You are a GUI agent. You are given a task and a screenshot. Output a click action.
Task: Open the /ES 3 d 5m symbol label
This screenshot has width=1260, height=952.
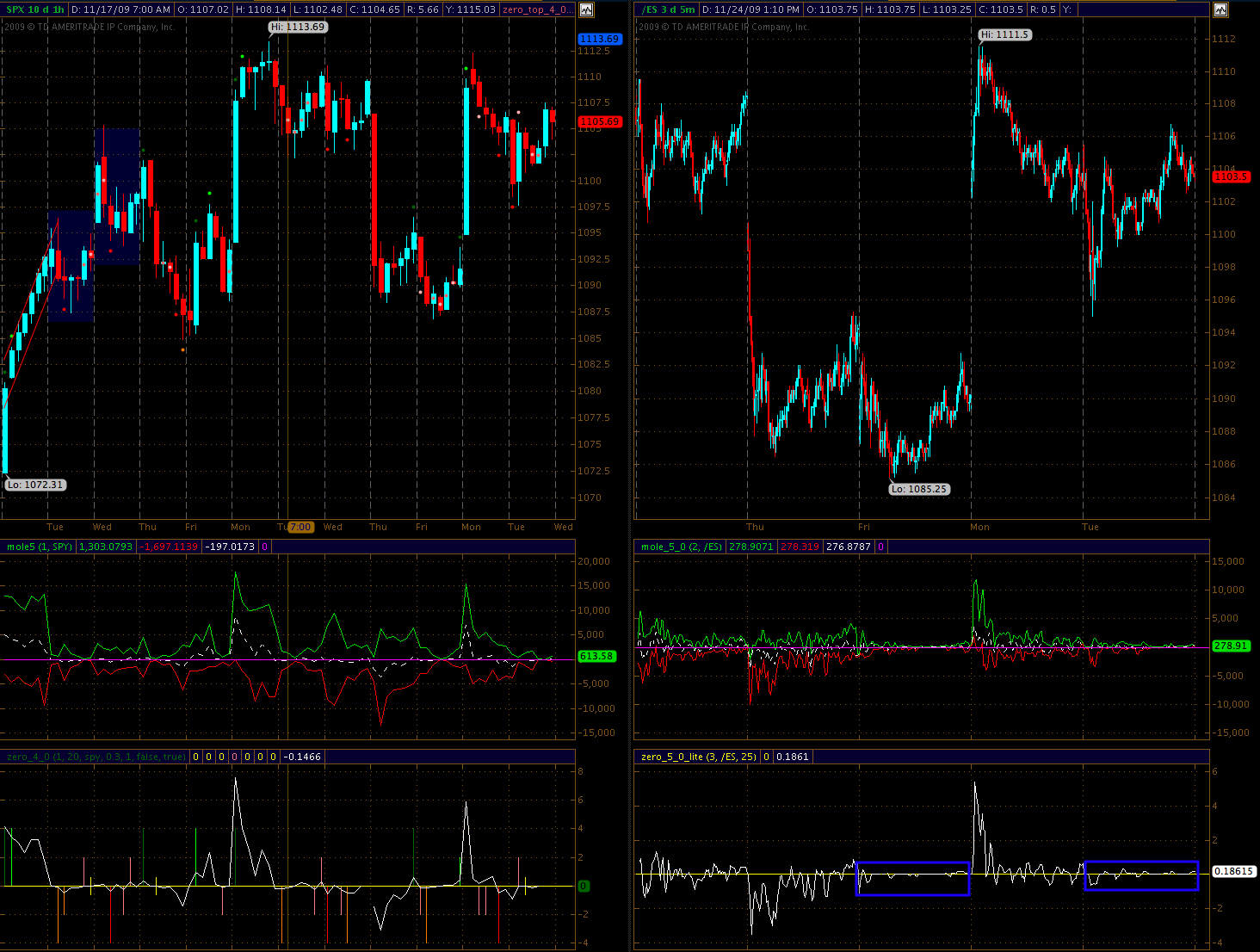(668, 10)
